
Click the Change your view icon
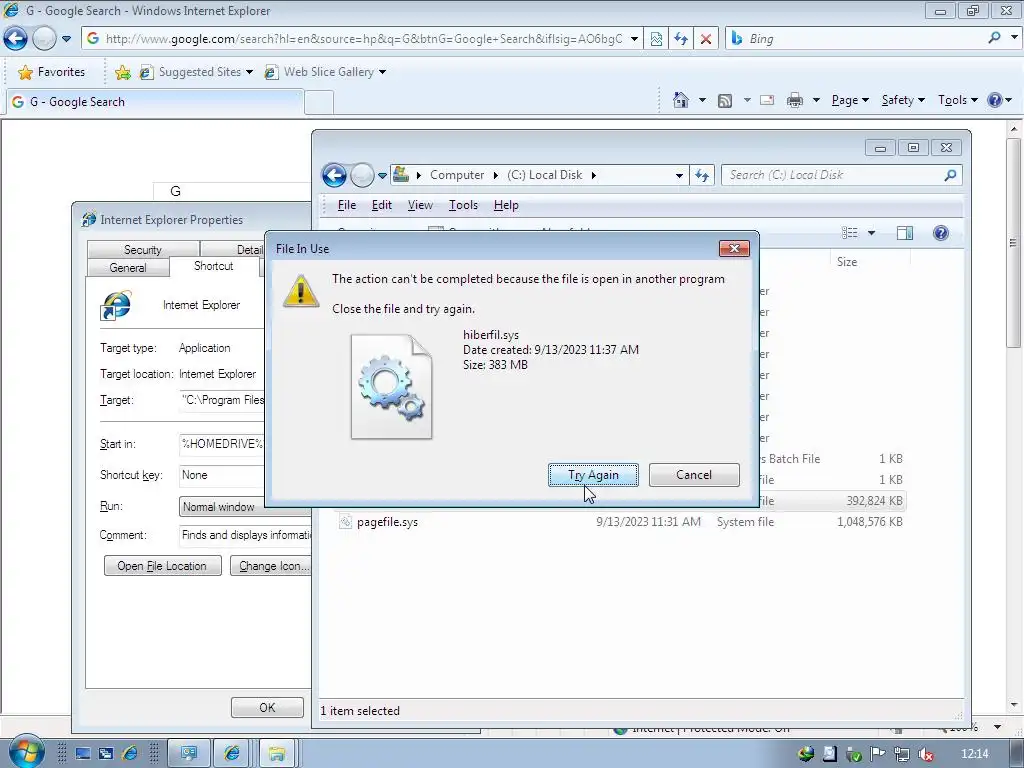(x=850, y=233)
